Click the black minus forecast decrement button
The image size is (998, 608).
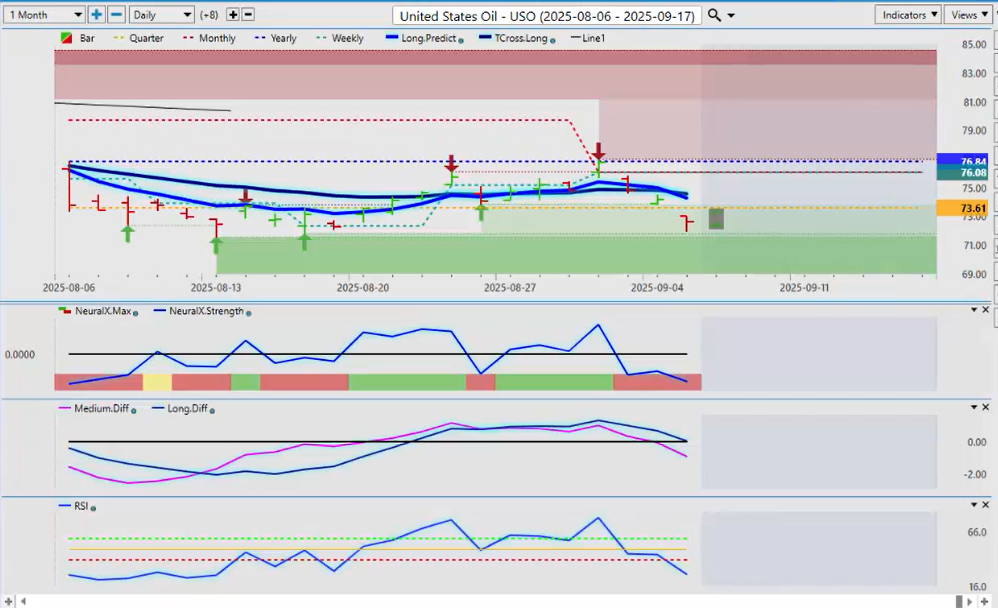pyautogui.click(x=248, y=15)
